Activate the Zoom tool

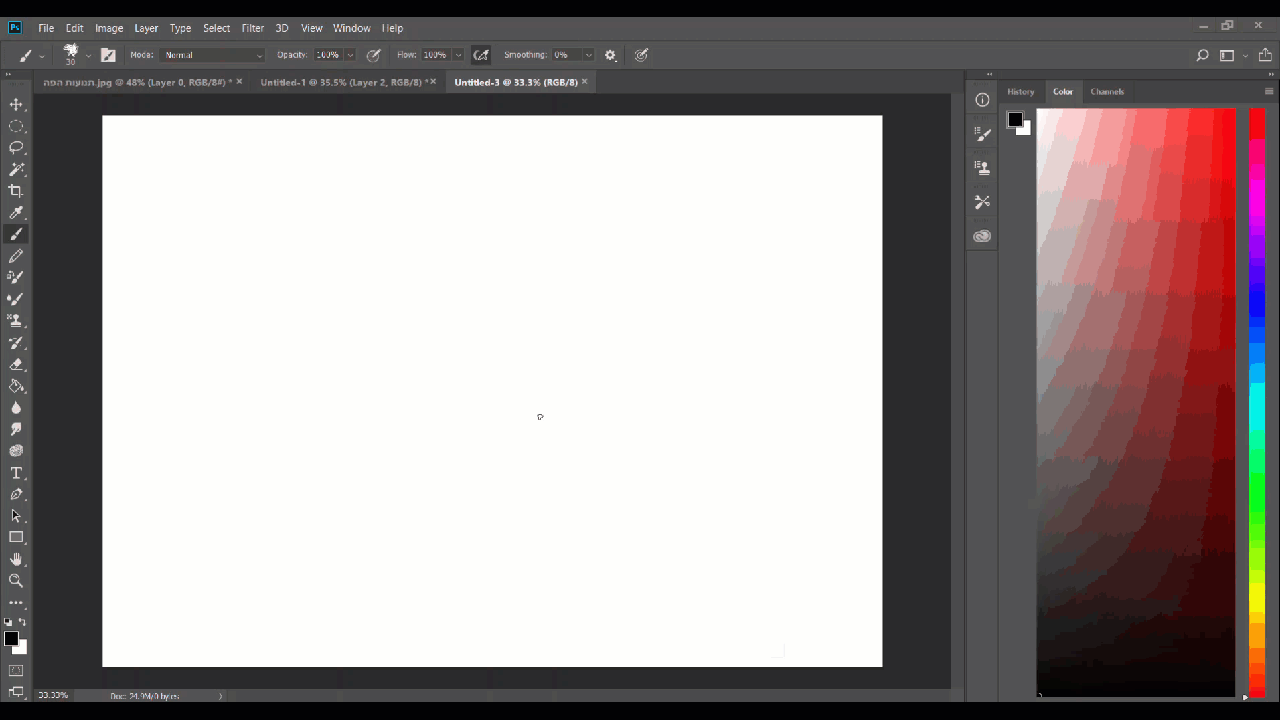pyautogui.click(x=16, y=580)
